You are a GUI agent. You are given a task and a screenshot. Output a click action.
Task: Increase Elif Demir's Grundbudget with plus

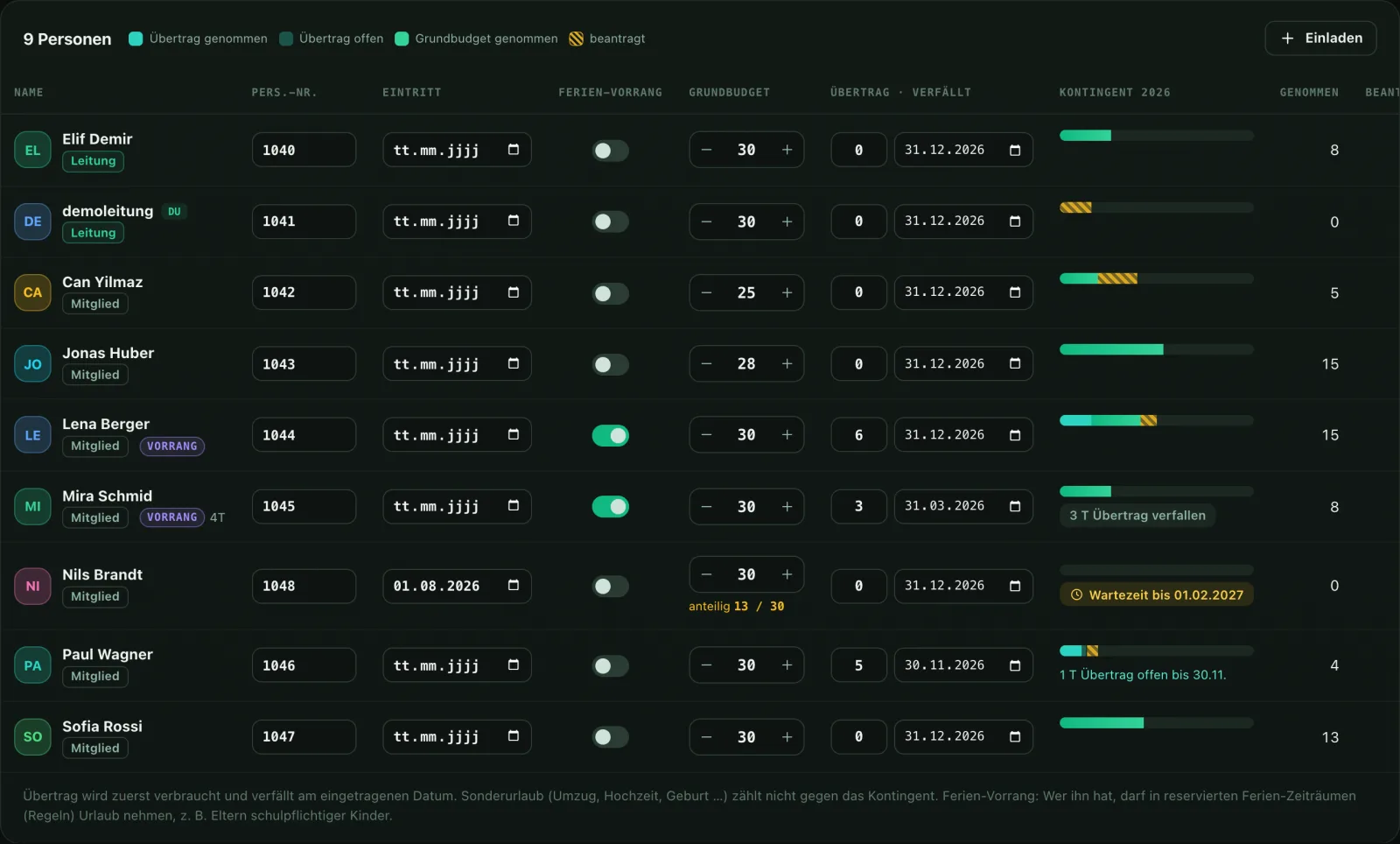point(787,150)
